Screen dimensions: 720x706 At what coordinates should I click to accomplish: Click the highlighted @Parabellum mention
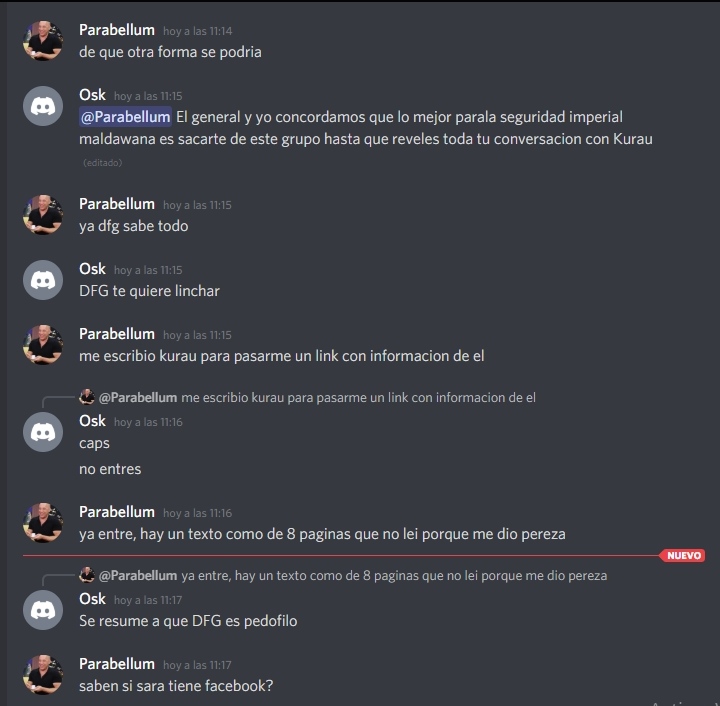pos(125,117)
